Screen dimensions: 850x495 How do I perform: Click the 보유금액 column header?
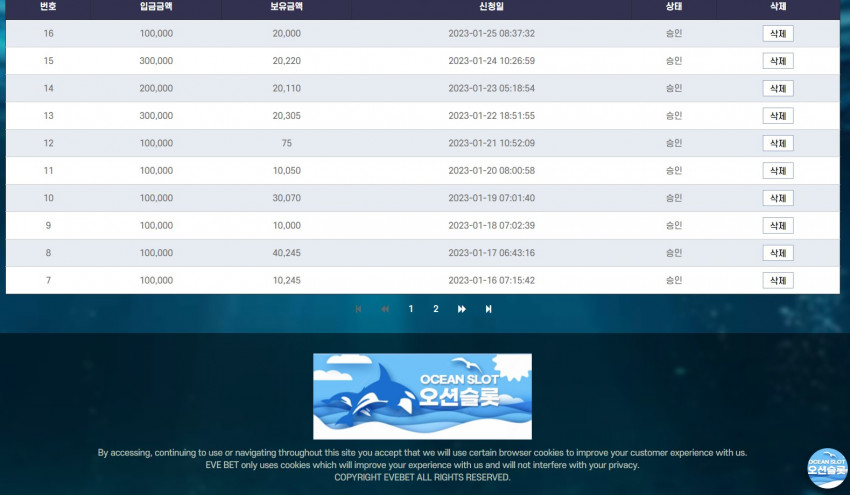[x=286, y=7]
